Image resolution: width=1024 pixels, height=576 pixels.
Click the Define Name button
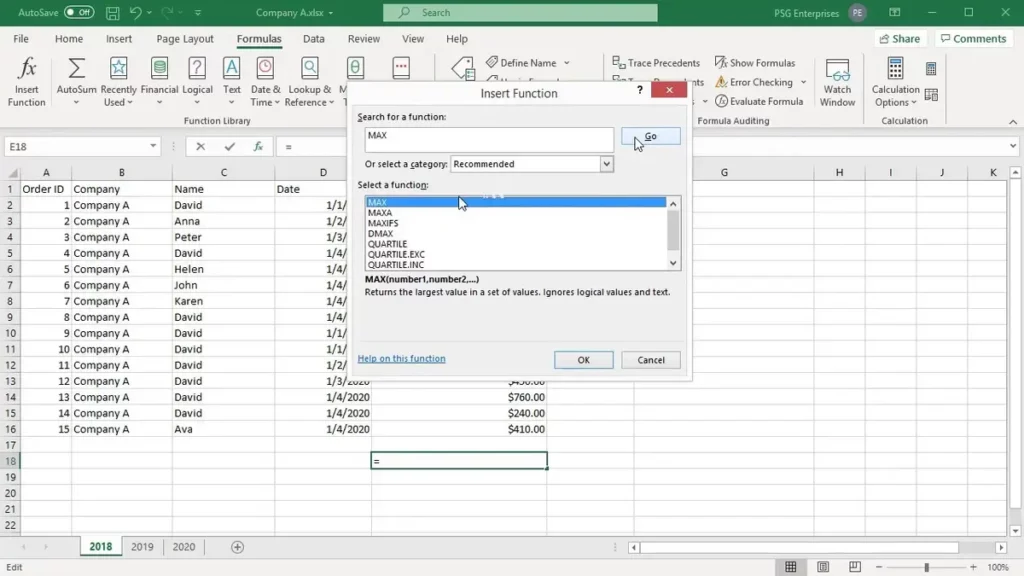(521, 63)
